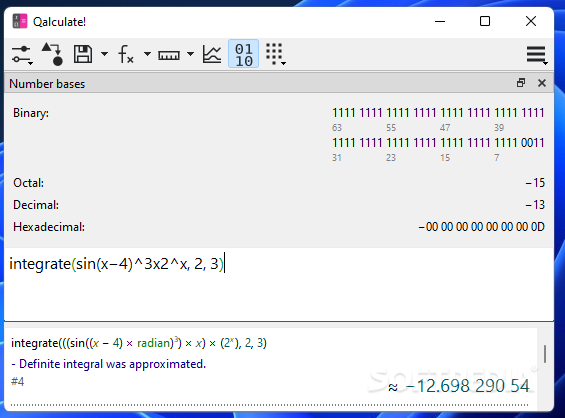Minimize the Qalculate! window

tap(440, 22)
